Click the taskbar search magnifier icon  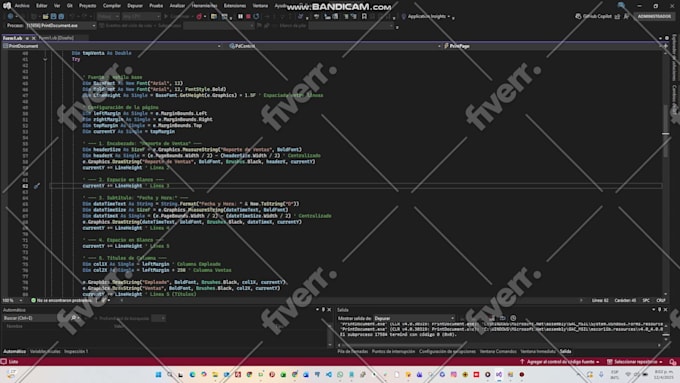pyautogui.click(x=170, y=374)
